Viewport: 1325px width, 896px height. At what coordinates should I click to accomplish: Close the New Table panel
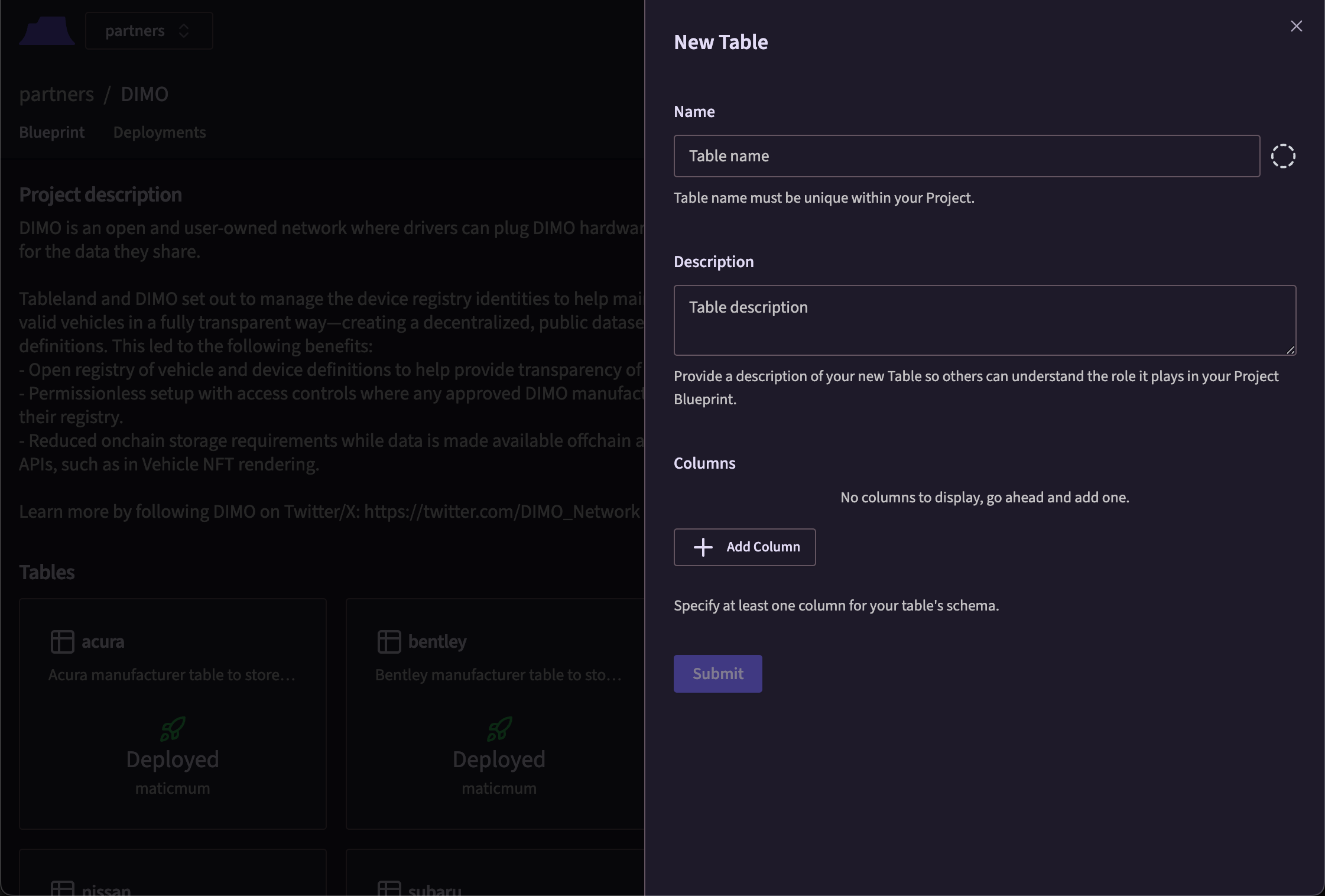pyautogui.click(x=1296, y=26)
